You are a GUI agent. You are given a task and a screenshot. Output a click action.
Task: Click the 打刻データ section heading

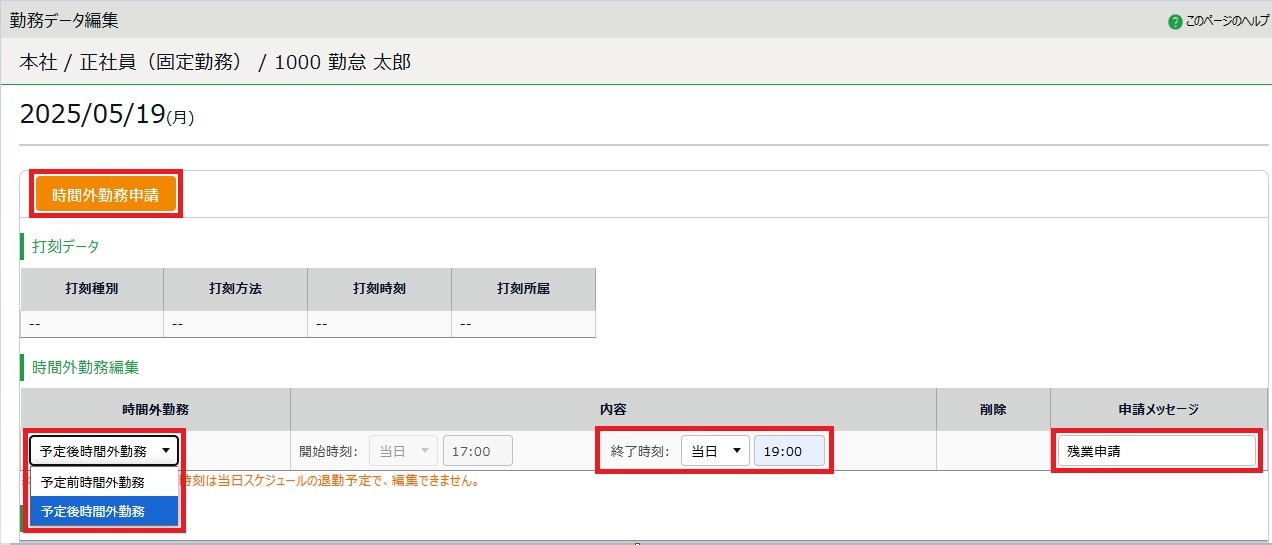(66, 246)
